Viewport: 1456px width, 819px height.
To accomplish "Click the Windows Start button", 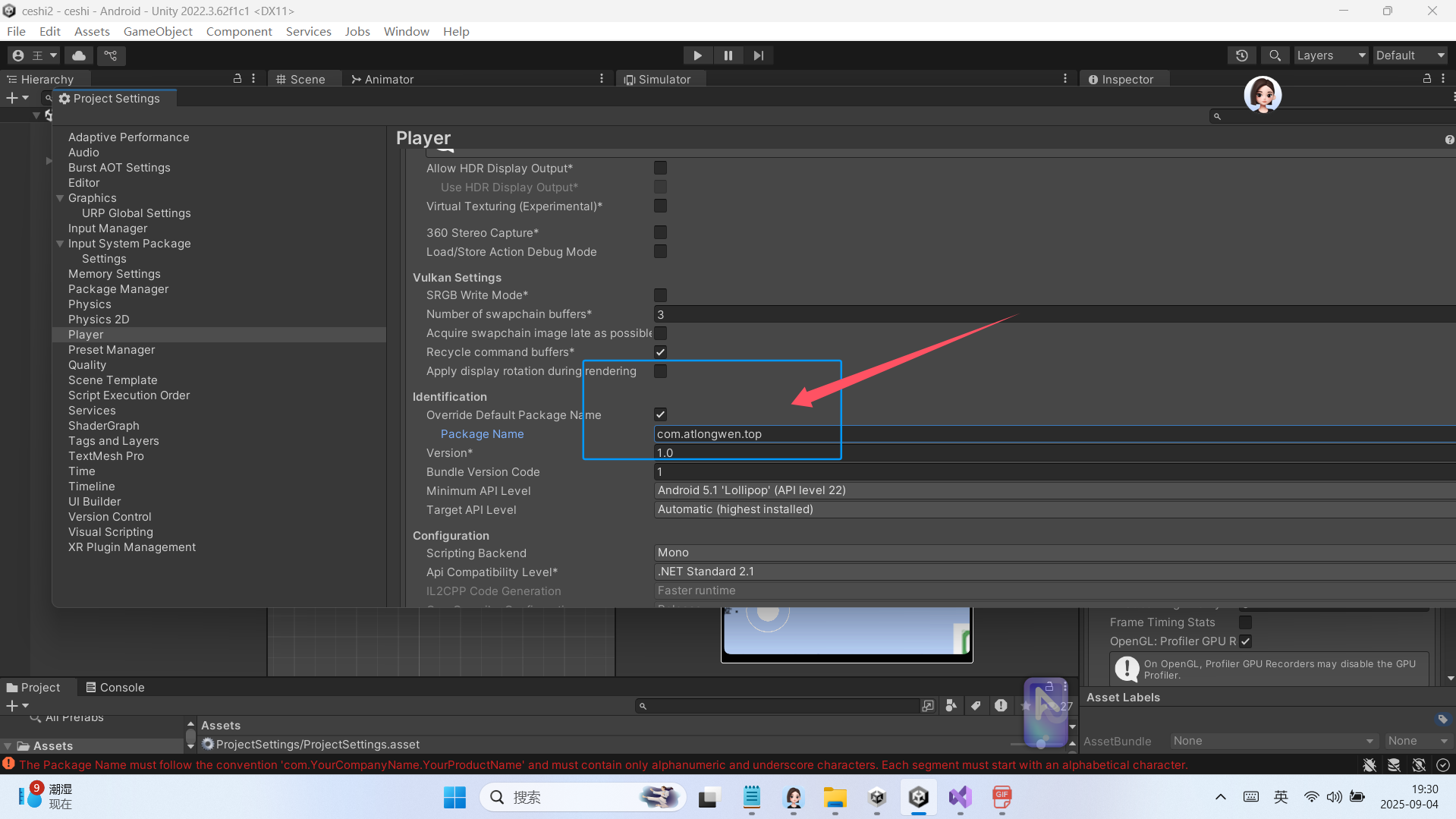I will pyautogui.click(x=454, y=797).
